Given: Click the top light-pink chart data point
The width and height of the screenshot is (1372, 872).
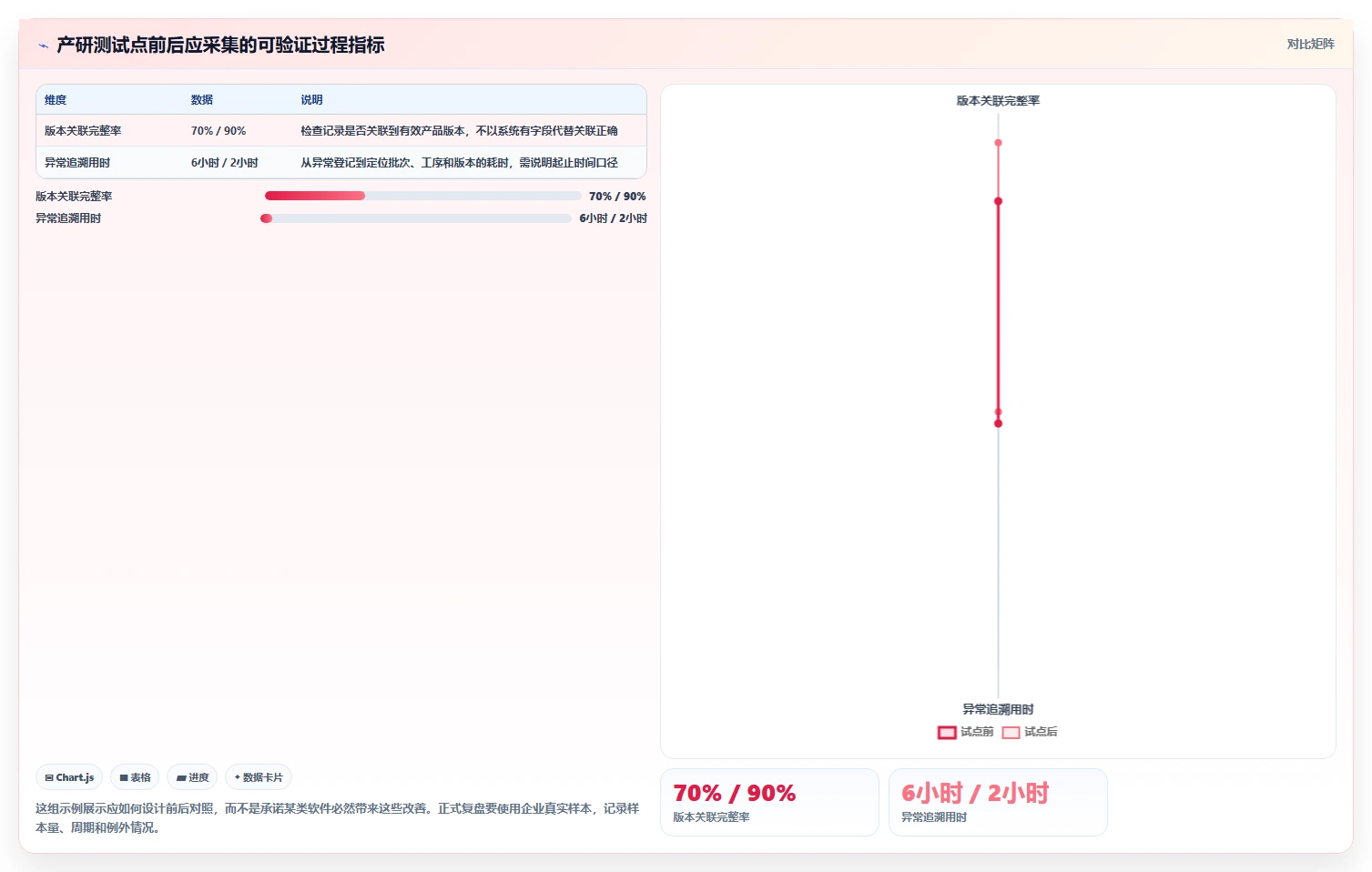Looking at the screenshot, I should (x=998, y=143).
